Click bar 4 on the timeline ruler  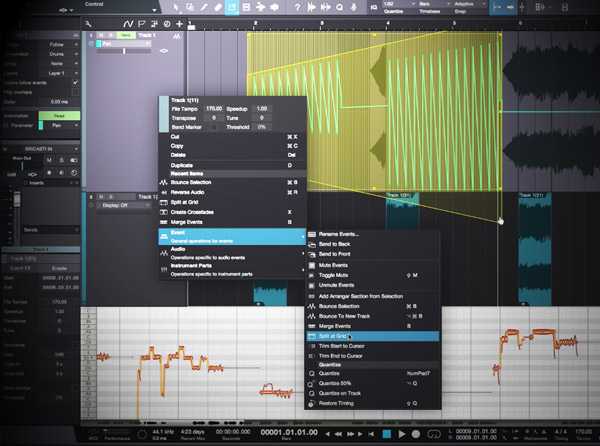[x=388, y=24]
